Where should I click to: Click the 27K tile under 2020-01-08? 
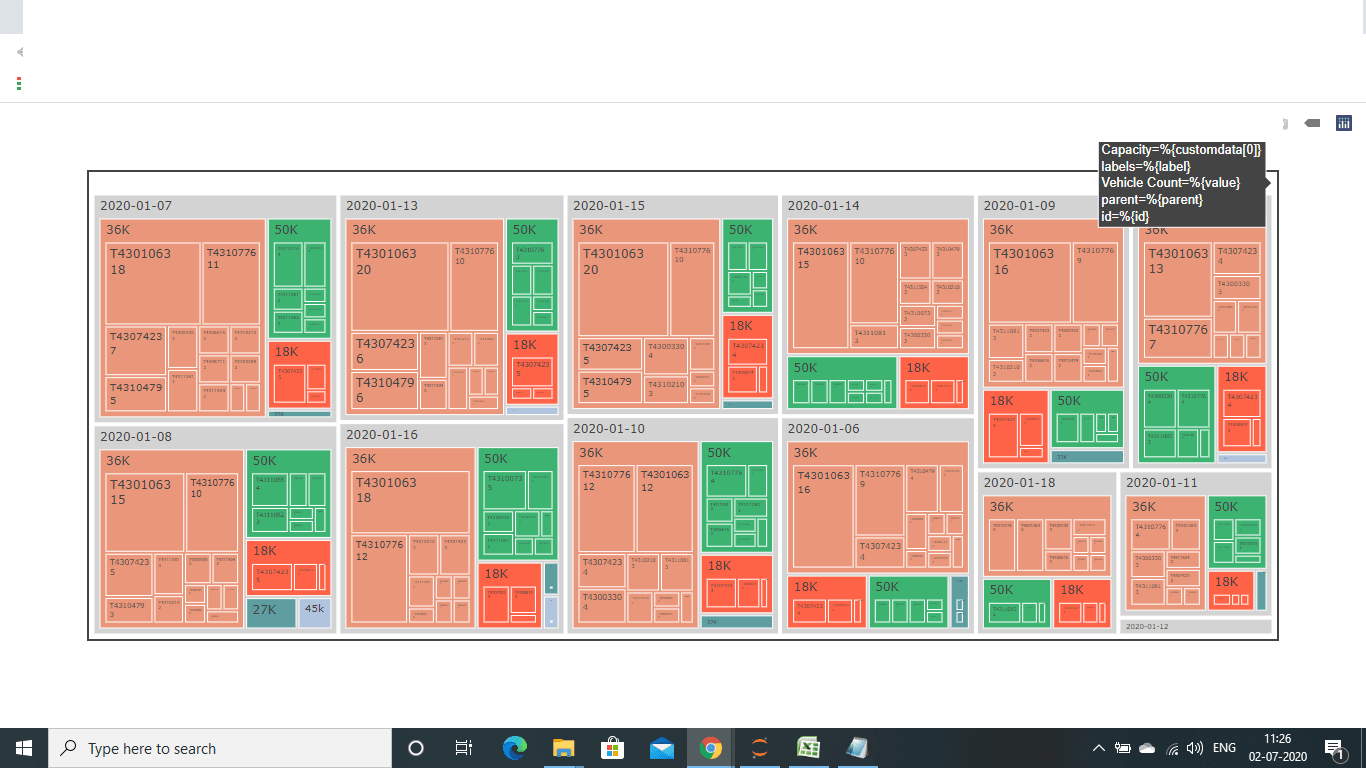271,613
